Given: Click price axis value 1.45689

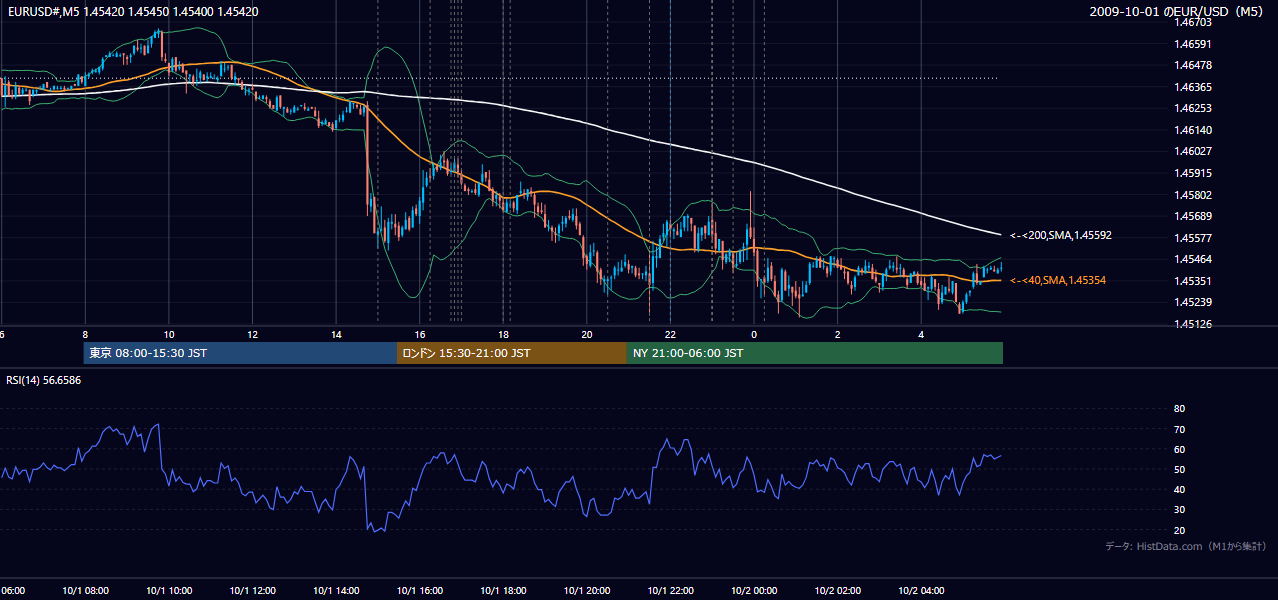Looking at the screenshot, I should pyautogui.click(x=1192, y=216).
